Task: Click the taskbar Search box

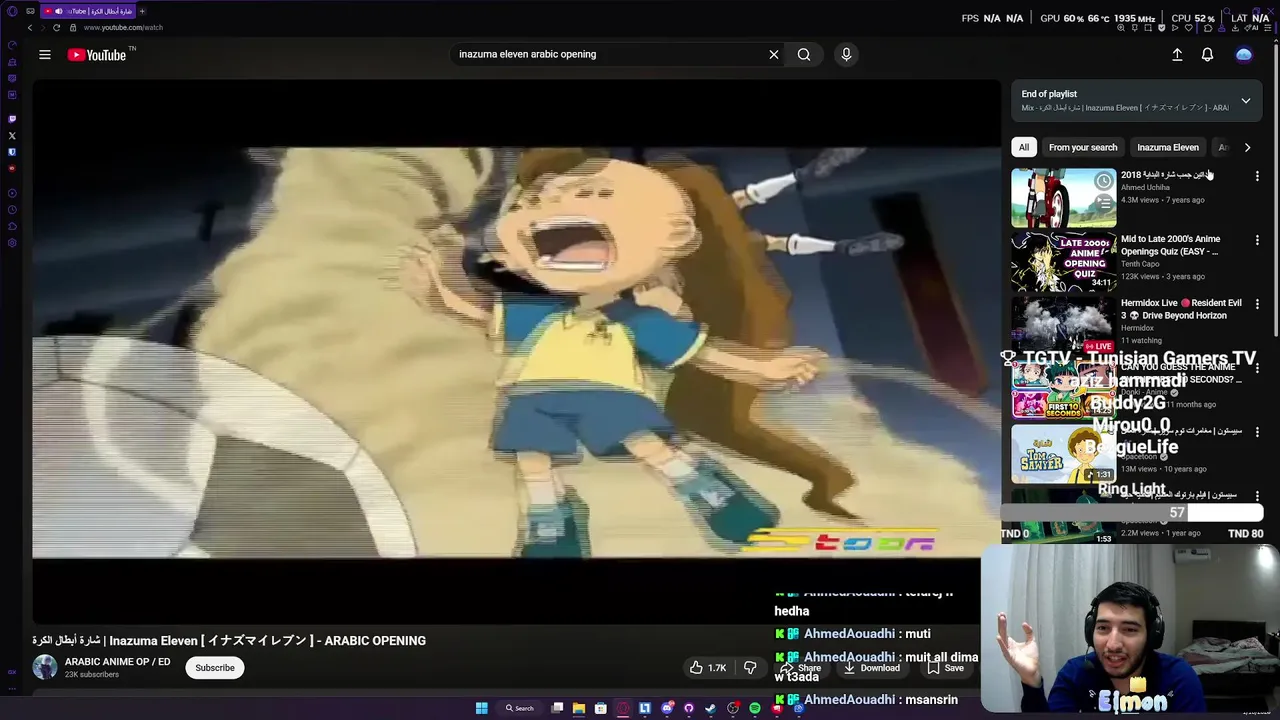Action: click(x=519, y=708)
